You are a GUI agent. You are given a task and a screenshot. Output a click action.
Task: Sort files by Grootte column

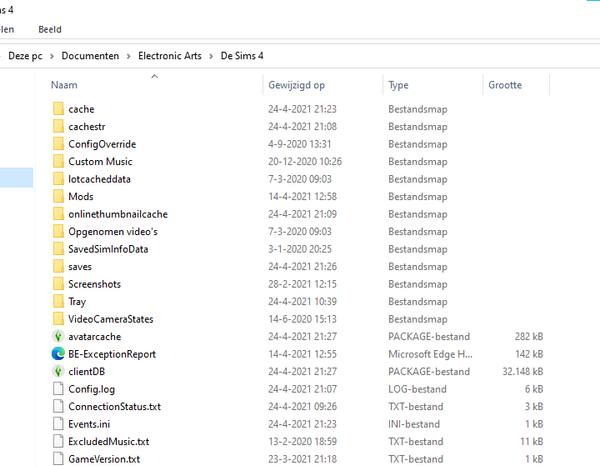(x=505, y=85)
